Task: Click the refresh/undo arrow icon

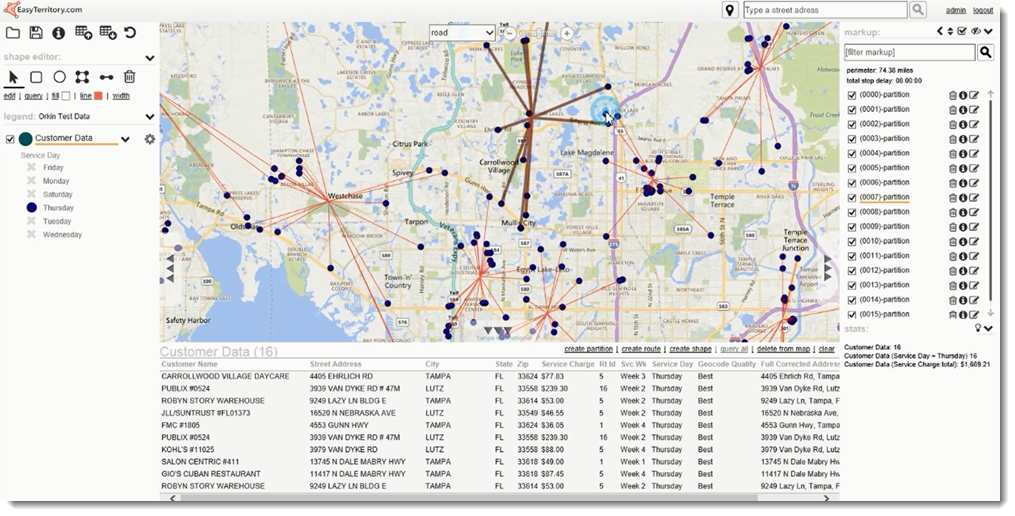Action: [x=130, y=33]
